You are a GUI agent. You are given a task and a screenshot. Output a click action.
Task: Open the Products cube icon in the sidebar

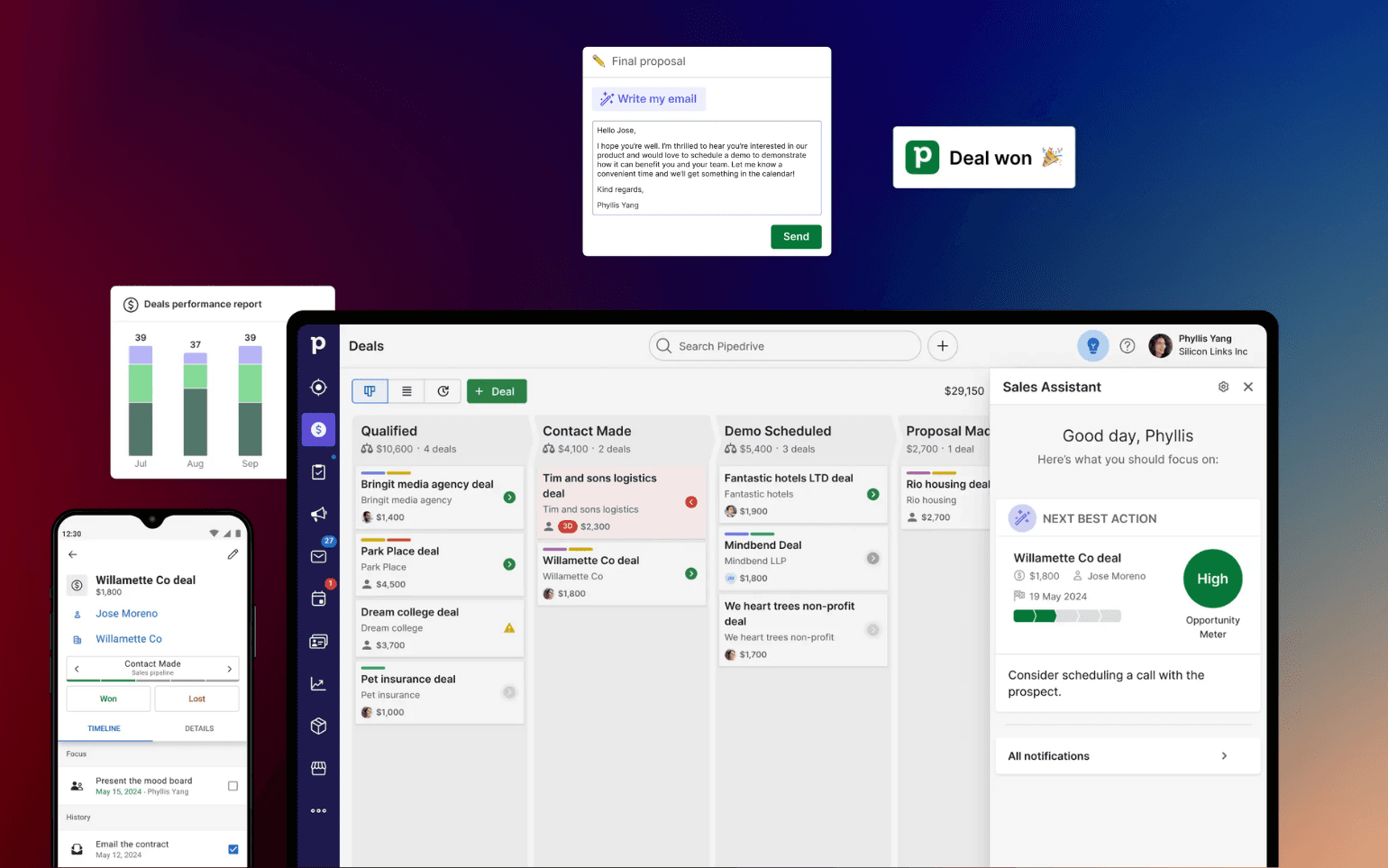click(318, 726)
